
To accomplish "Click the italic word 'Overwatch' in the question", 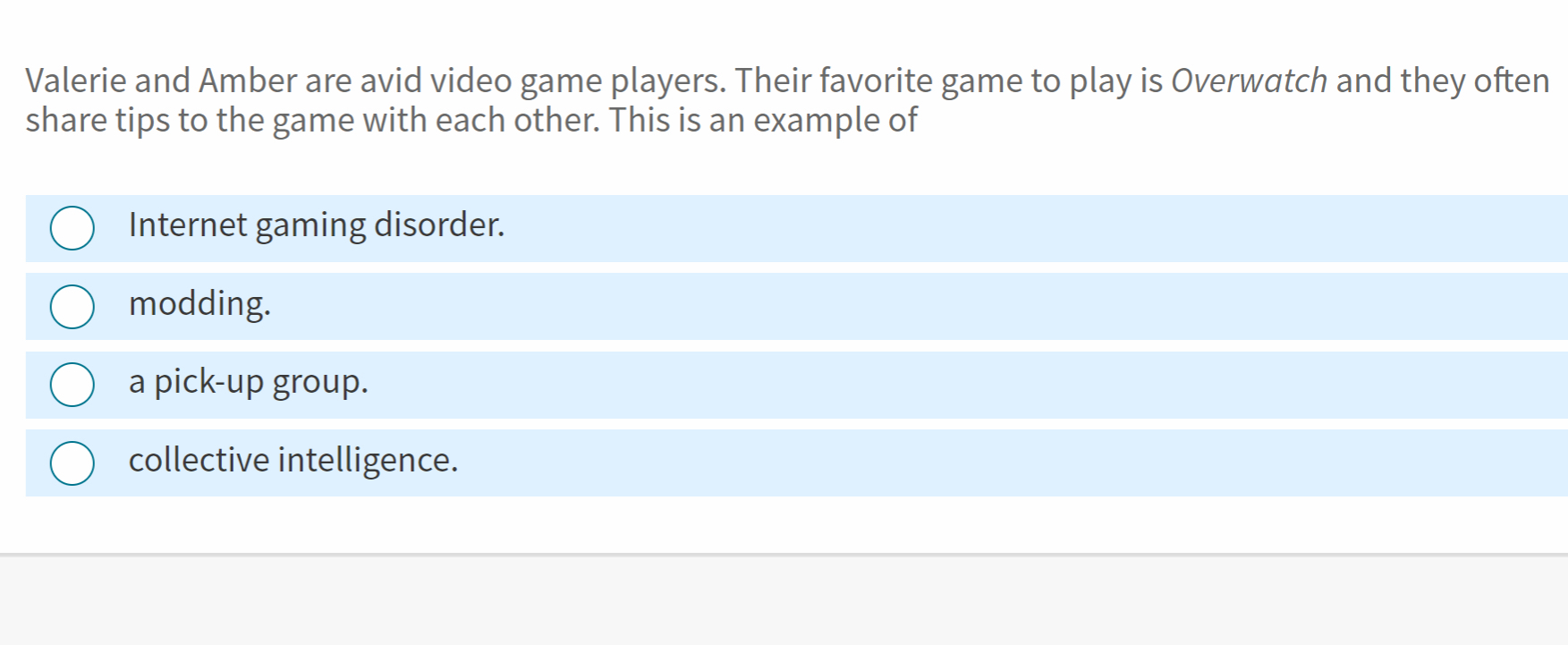I will [1249, 81].
